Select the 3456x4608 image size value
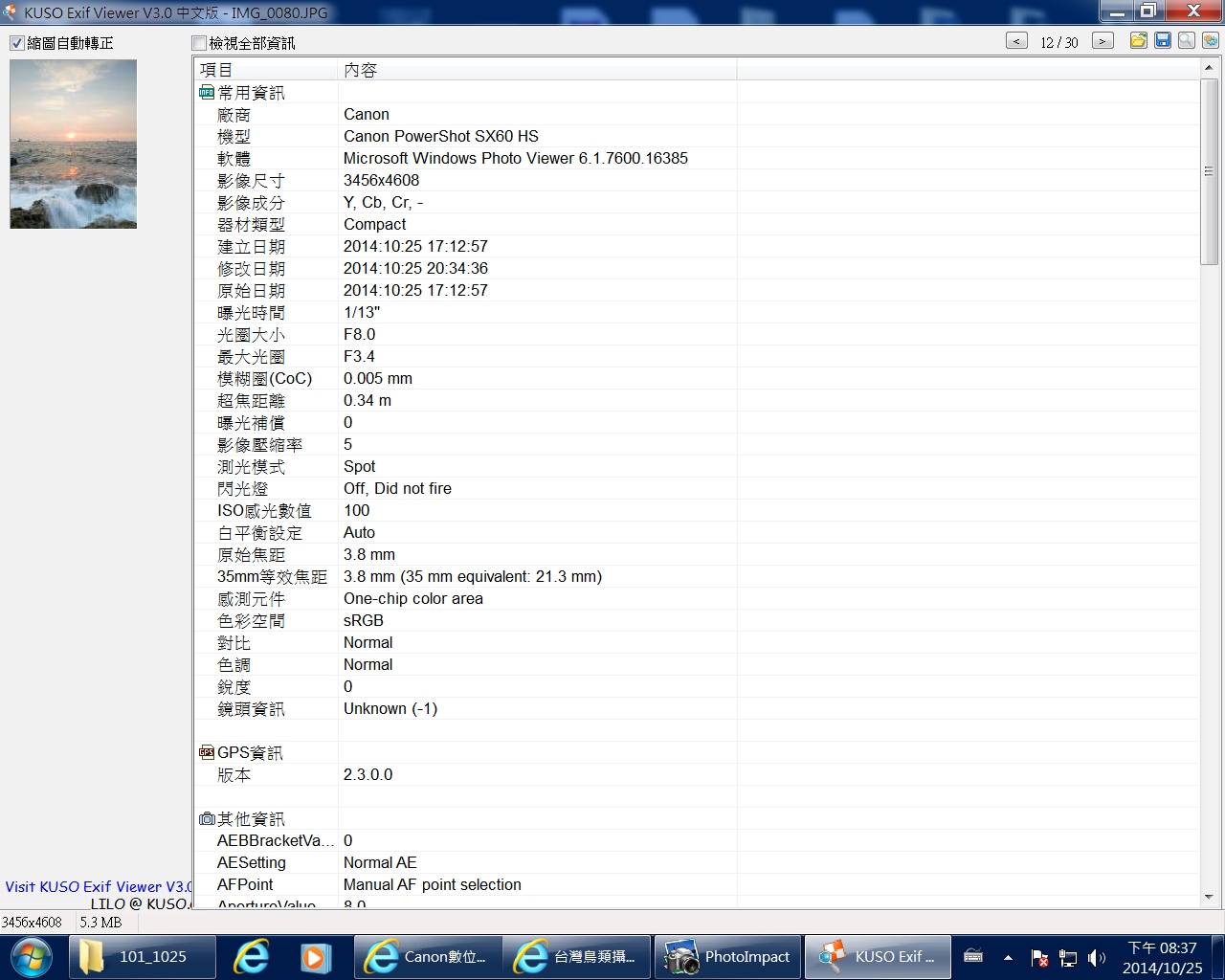The image size is (1225, 980). click(381, 180)
